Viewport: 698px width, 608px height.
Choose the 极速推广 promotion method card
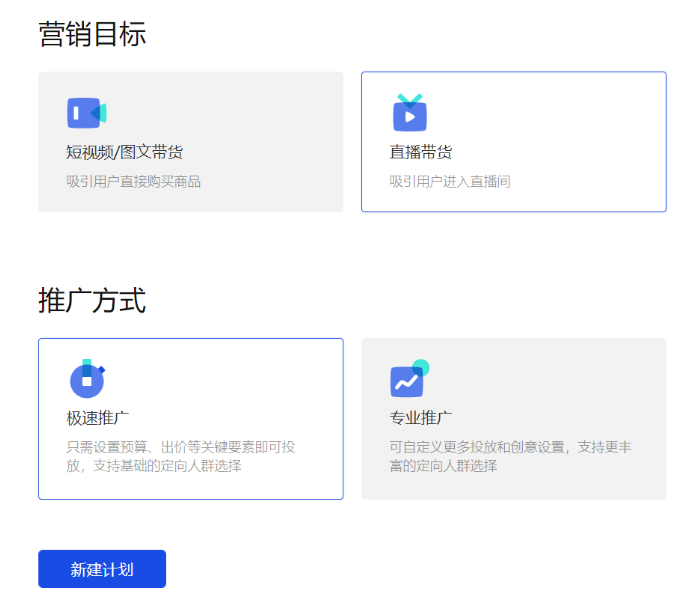(190, 418)
